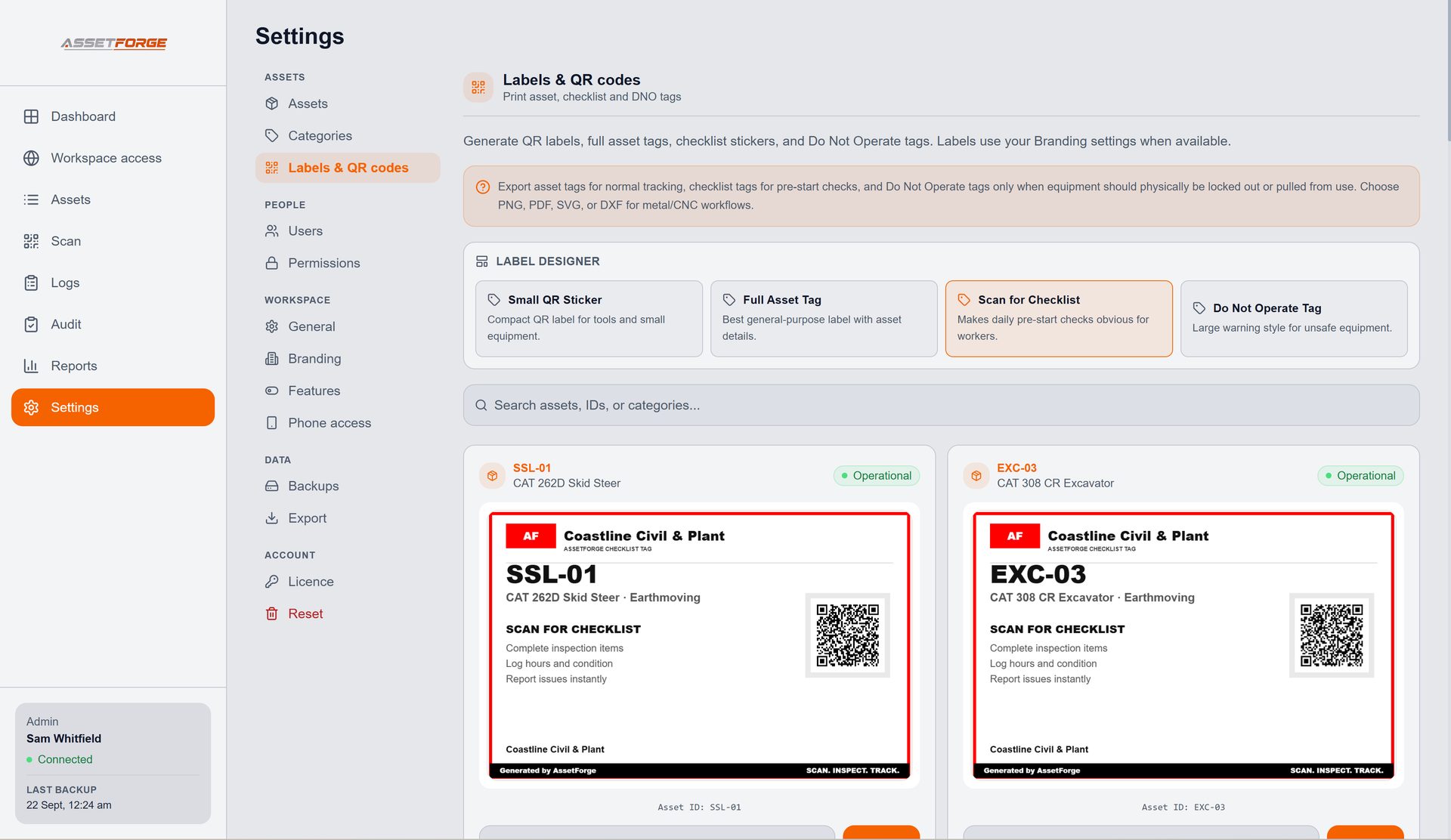The height and width of the screenshot is (840, 1451).
Task: Select the Do Not Operate Tag type
Action: (1294, 319)
